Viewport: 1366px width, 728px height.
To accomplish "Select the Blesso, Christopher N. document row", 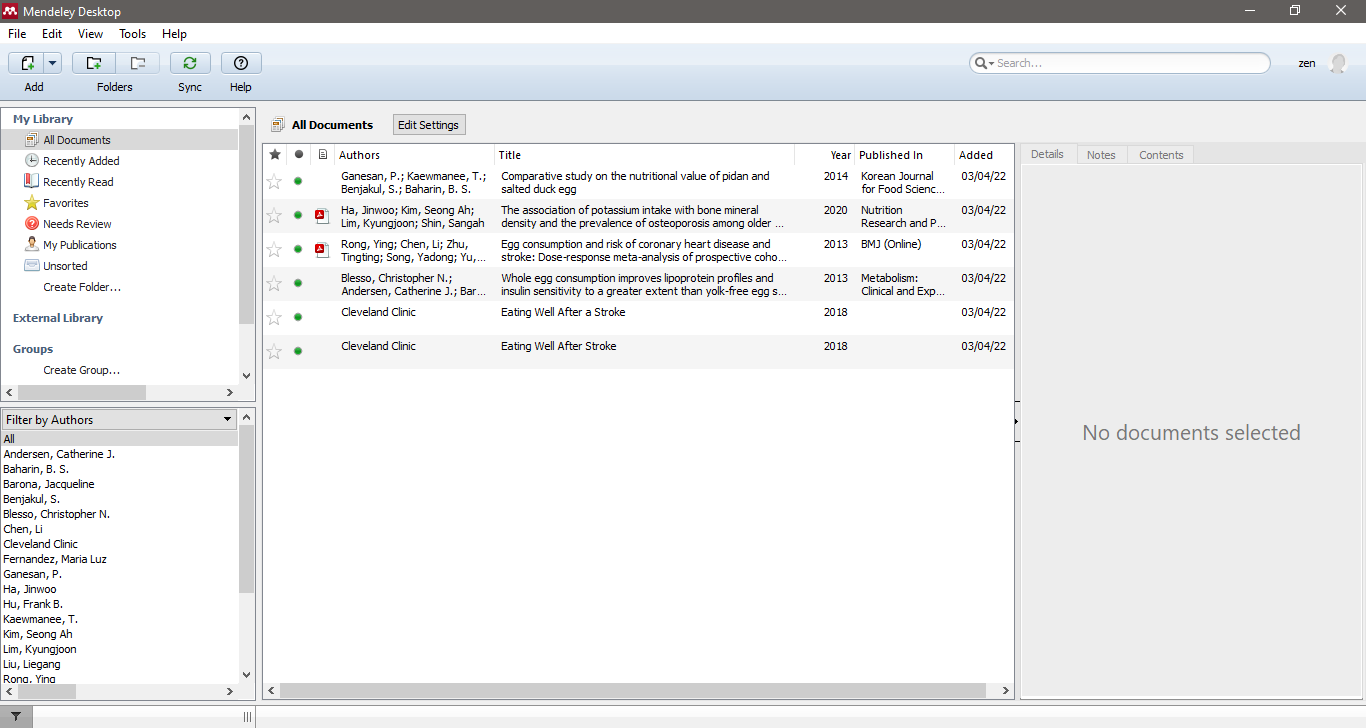I will point(638,284).
